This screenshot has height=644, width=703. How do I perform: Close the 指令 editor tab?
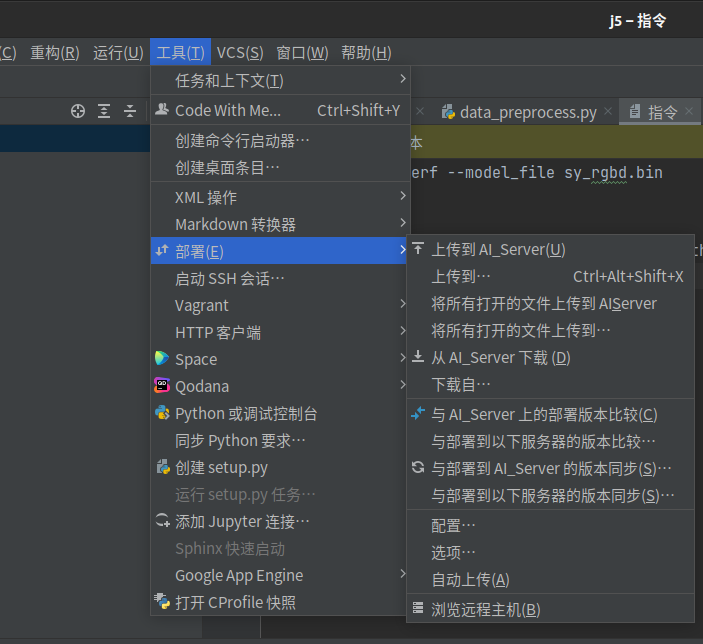[689, 111]
